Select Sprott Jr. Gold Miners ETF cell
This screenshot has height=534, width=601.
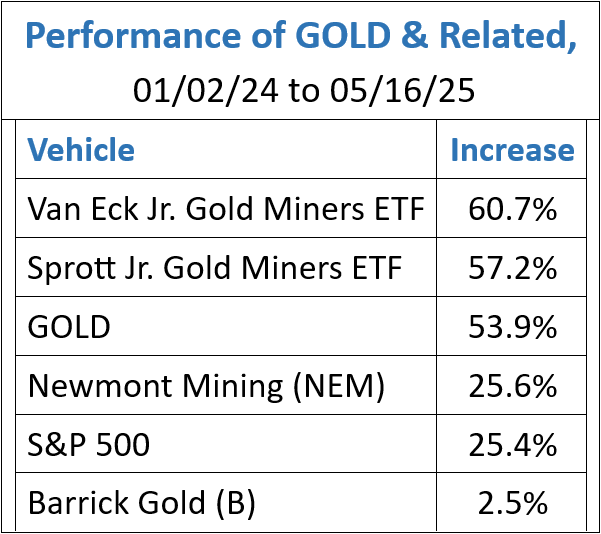coord(215,267)
